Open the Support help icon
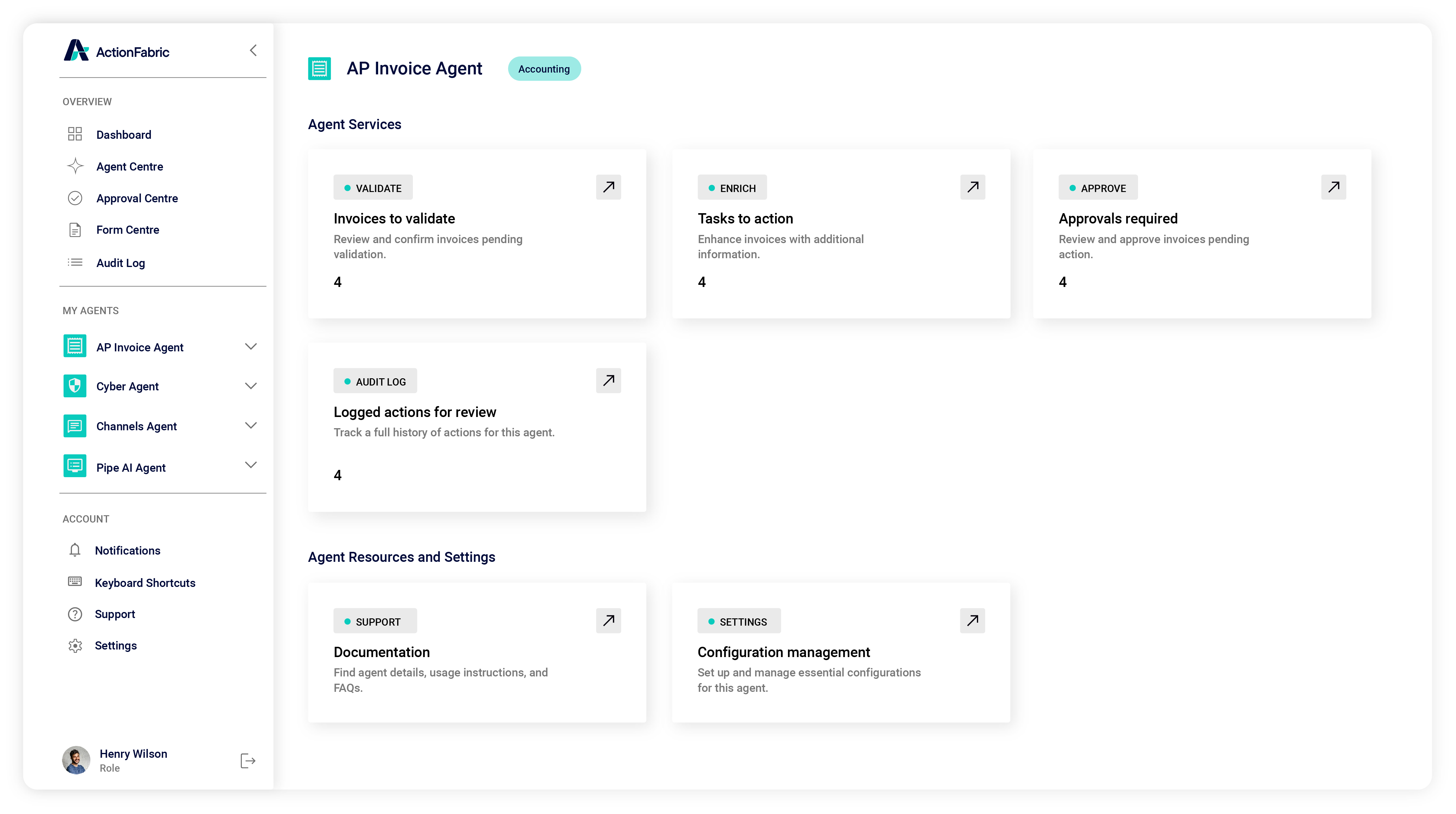1456x814 pixels. (x=75, y=614)
